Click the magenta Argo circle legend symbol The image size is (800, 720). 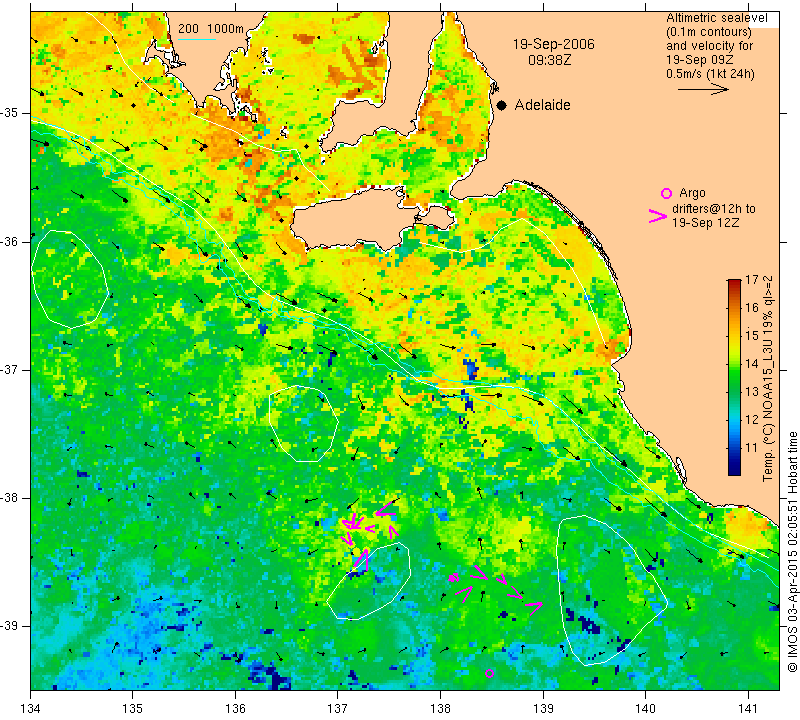(x=666, y=193)
